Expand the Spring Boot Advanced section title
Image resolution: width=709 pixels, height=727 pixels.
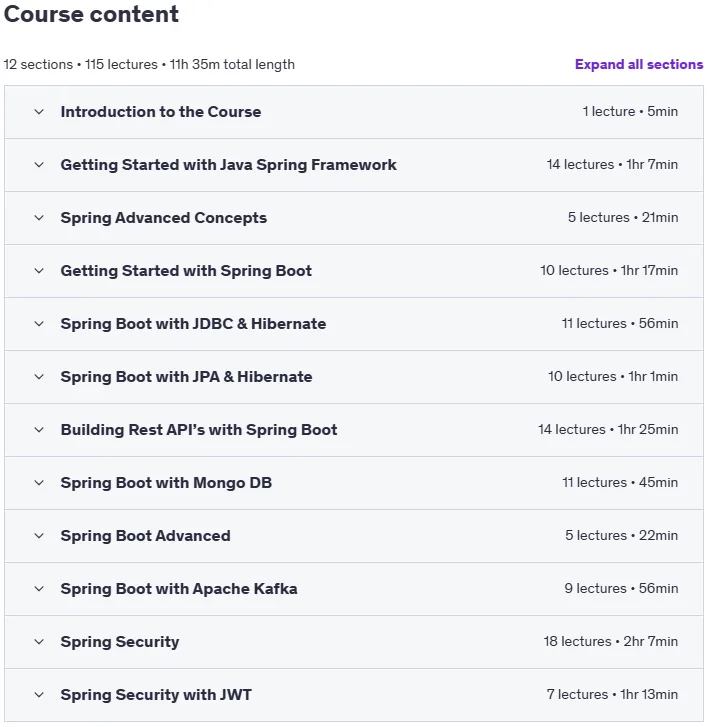click(x=145, y=536)
